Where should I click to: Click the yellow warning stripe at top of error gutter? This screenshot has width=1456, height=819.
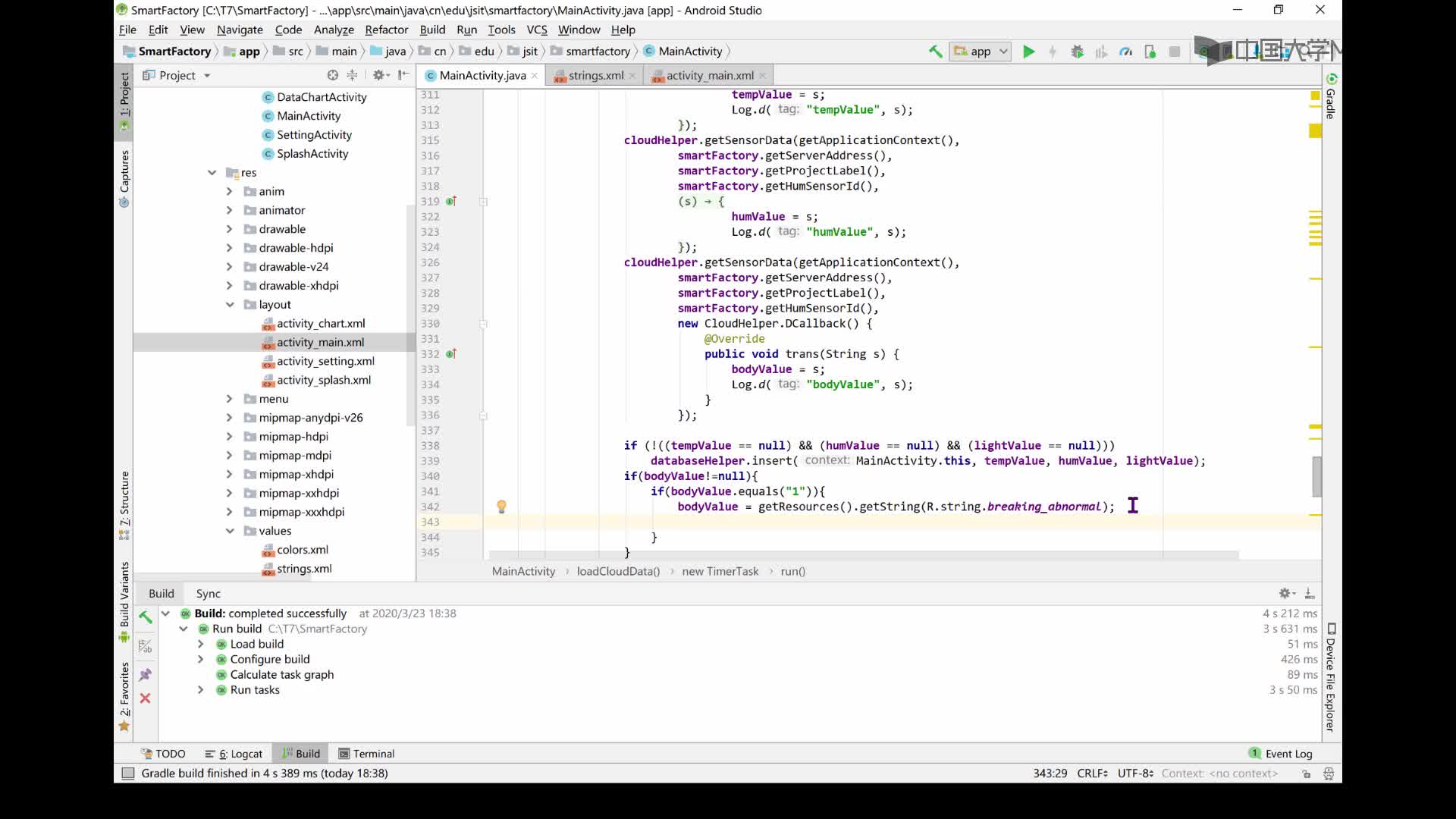tap(1315, 96)
